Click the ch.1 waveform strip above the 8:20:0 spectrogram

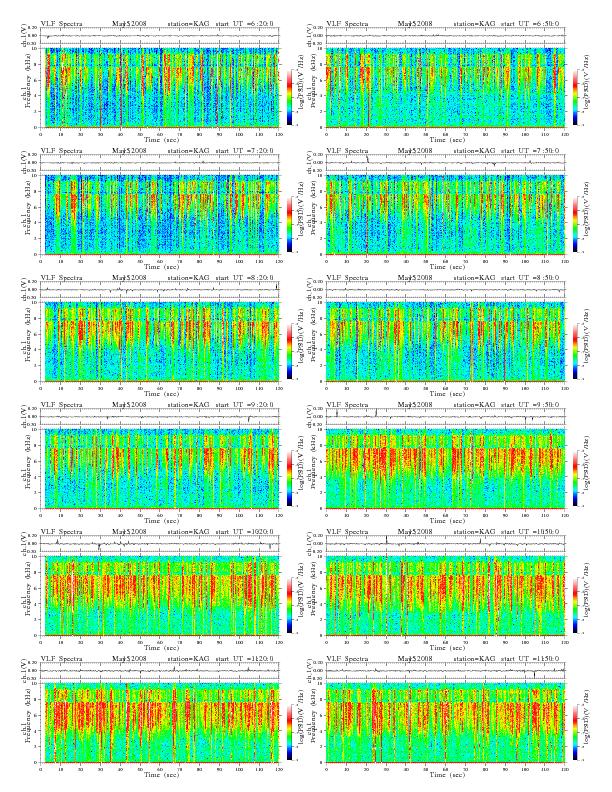(160, 290)
